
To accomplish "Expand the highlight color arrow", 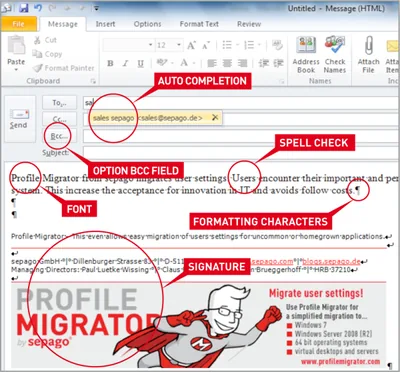I will [172, 63].
